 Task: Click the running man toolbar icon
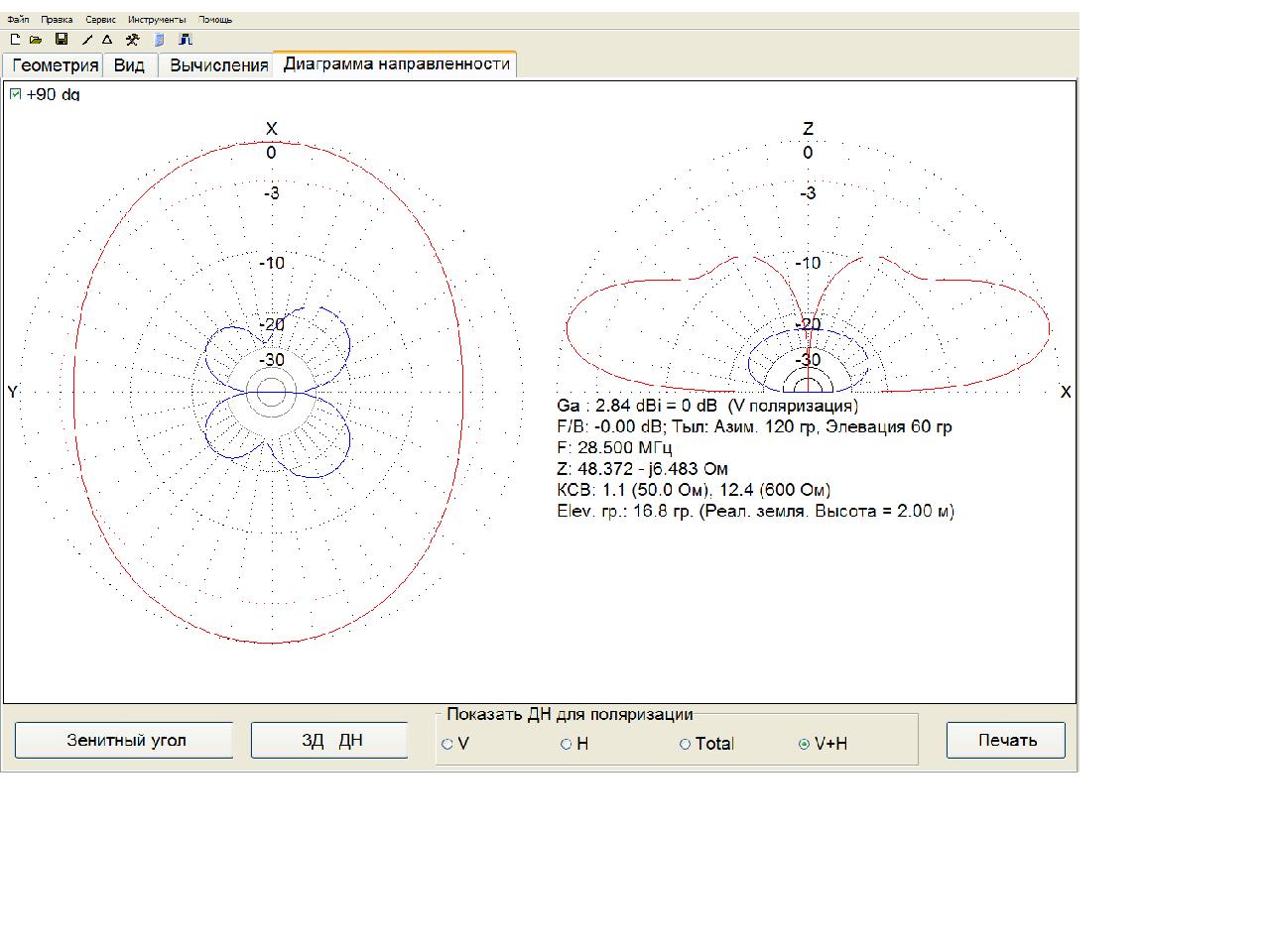click(x=132, y=40)
